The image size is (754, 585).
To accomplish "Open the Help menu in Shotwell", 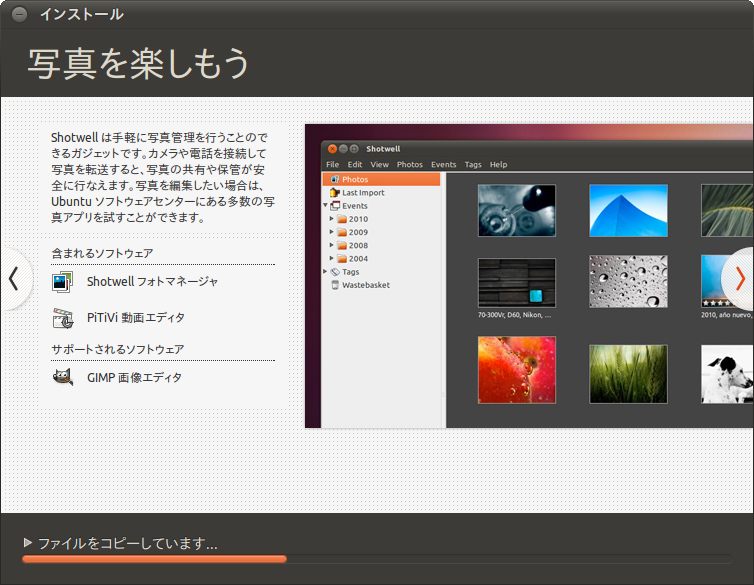I will (x=499, y=164).
